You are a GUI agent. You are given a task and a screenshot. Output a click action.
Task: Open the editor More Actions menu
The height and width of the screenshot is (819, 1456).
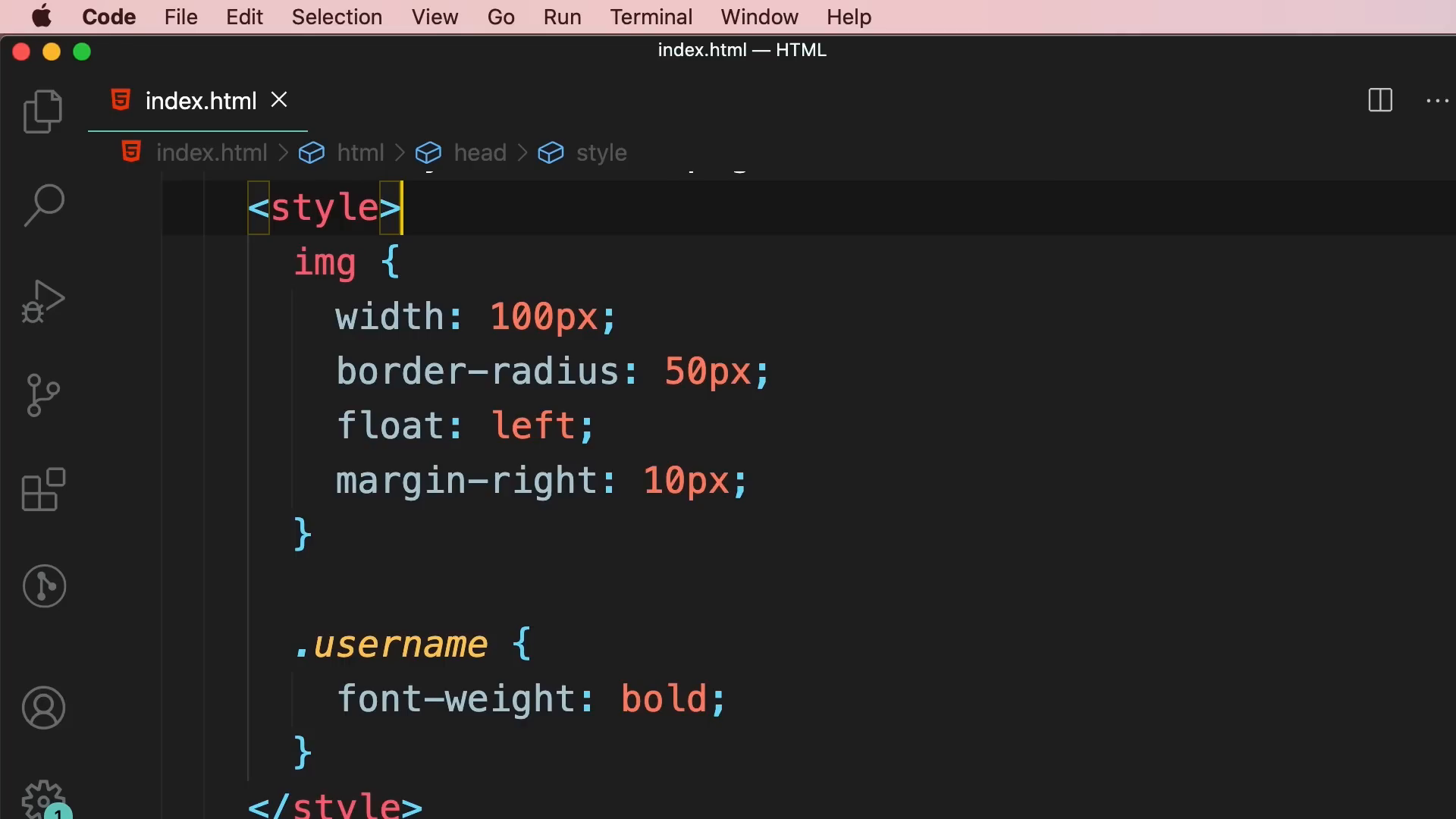pos(1438,100)
